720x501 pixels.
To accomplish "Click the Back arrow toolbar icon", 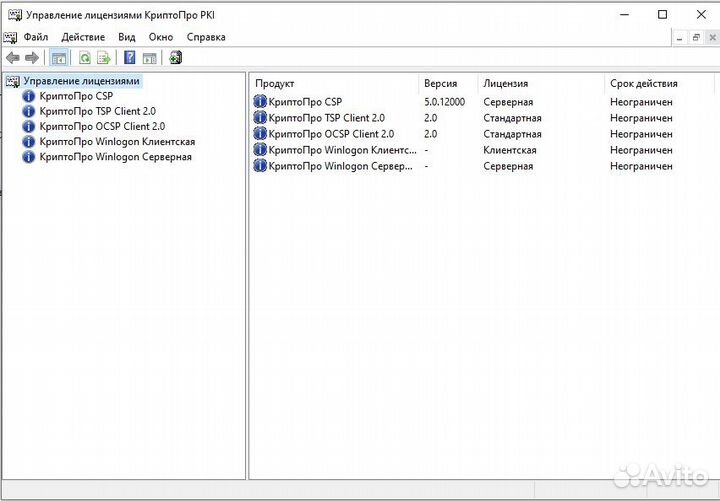I will tap(13, 58).
